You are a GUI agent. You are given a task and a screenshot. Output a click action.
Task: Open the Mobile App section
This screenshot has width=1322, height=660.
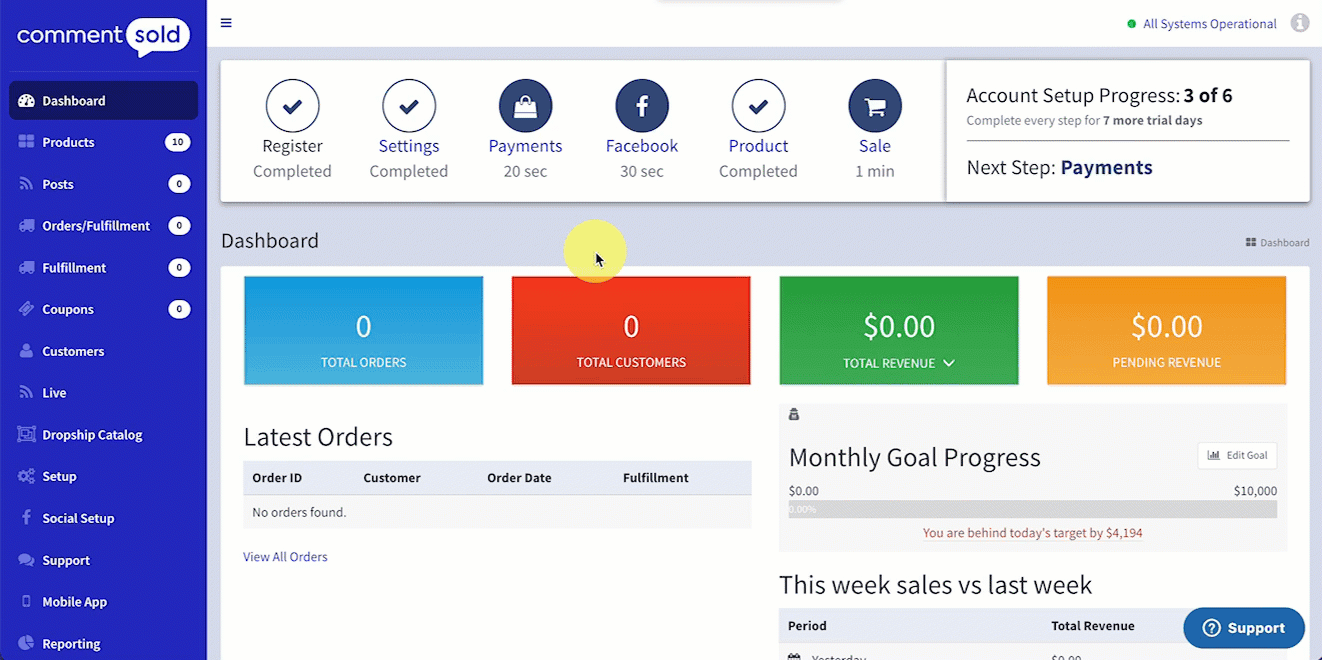(x=75, y=601)
